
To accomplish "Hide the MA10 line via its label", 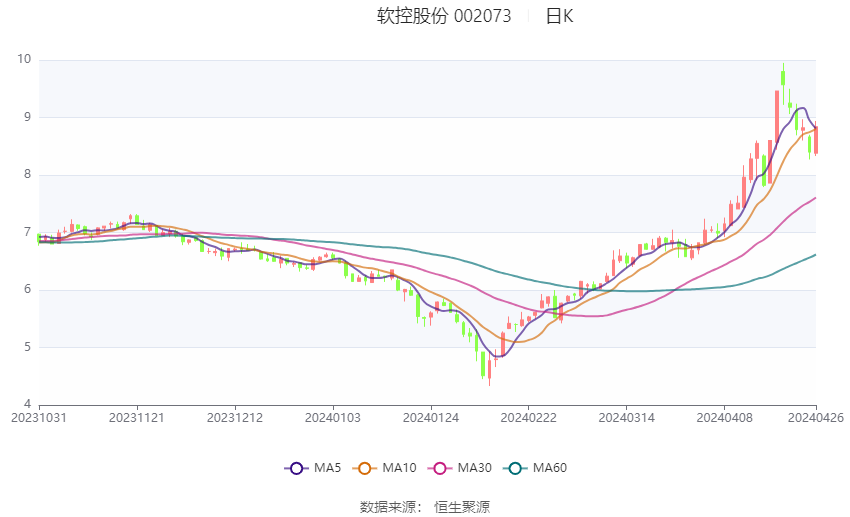I will tap(399, 468).
